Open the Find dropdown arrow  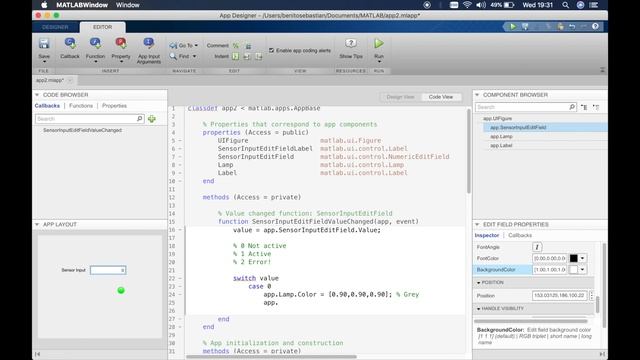coord(194,56)
